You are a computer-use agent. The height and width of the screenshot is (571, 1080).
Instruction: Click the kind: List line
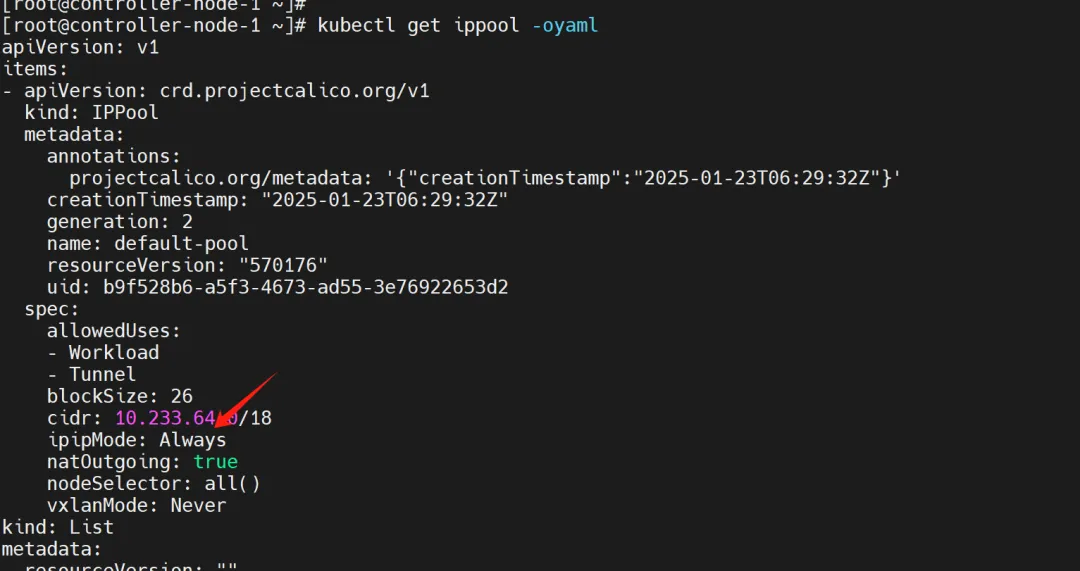click(x=58, y=527)
